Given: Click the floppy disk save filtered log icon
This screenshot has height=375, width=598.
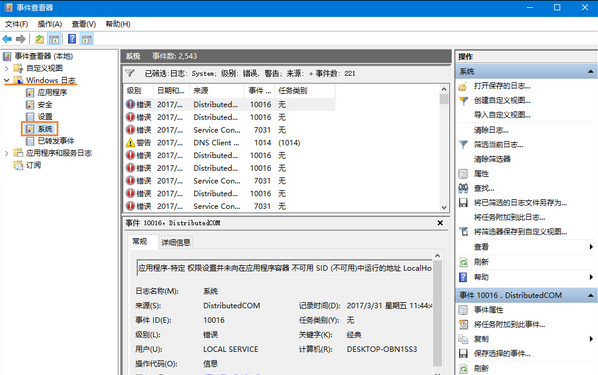Looking at the screenshot, I should pos(463,203).
